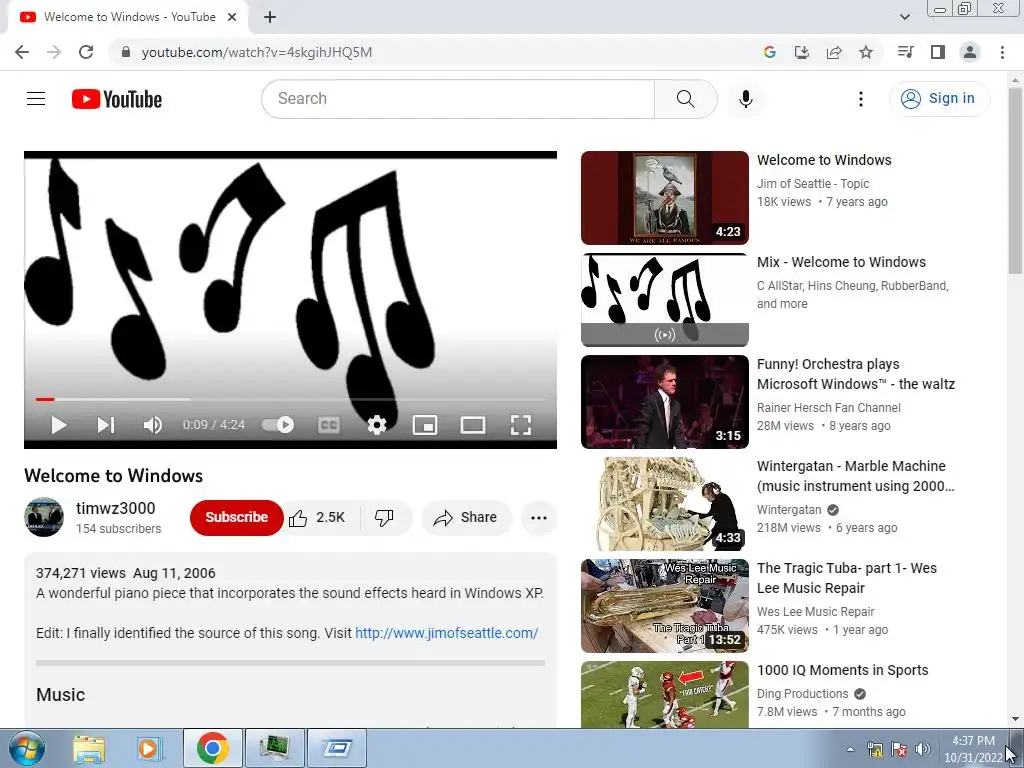Image resolution: width=1024 pixels, height=768 pixels.
Task: Toggle the autoplay switch
Action: pyautogui.click(x=278, y=425)
